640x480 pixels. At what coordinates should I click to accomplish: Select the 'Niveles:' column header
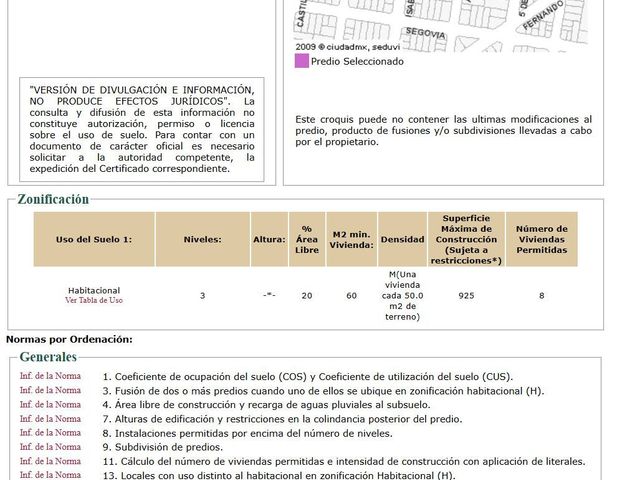point(202,239)
